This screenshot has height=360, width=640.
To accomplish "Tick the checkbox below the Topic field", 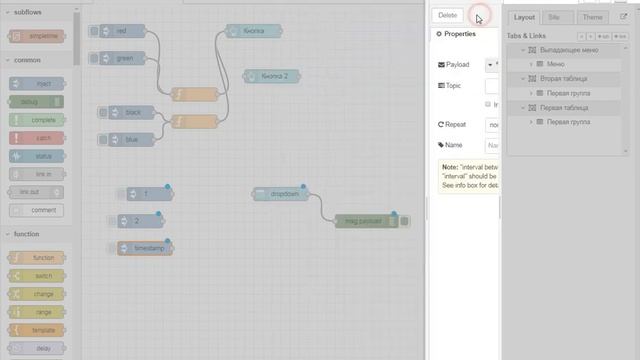I will 488,104.
